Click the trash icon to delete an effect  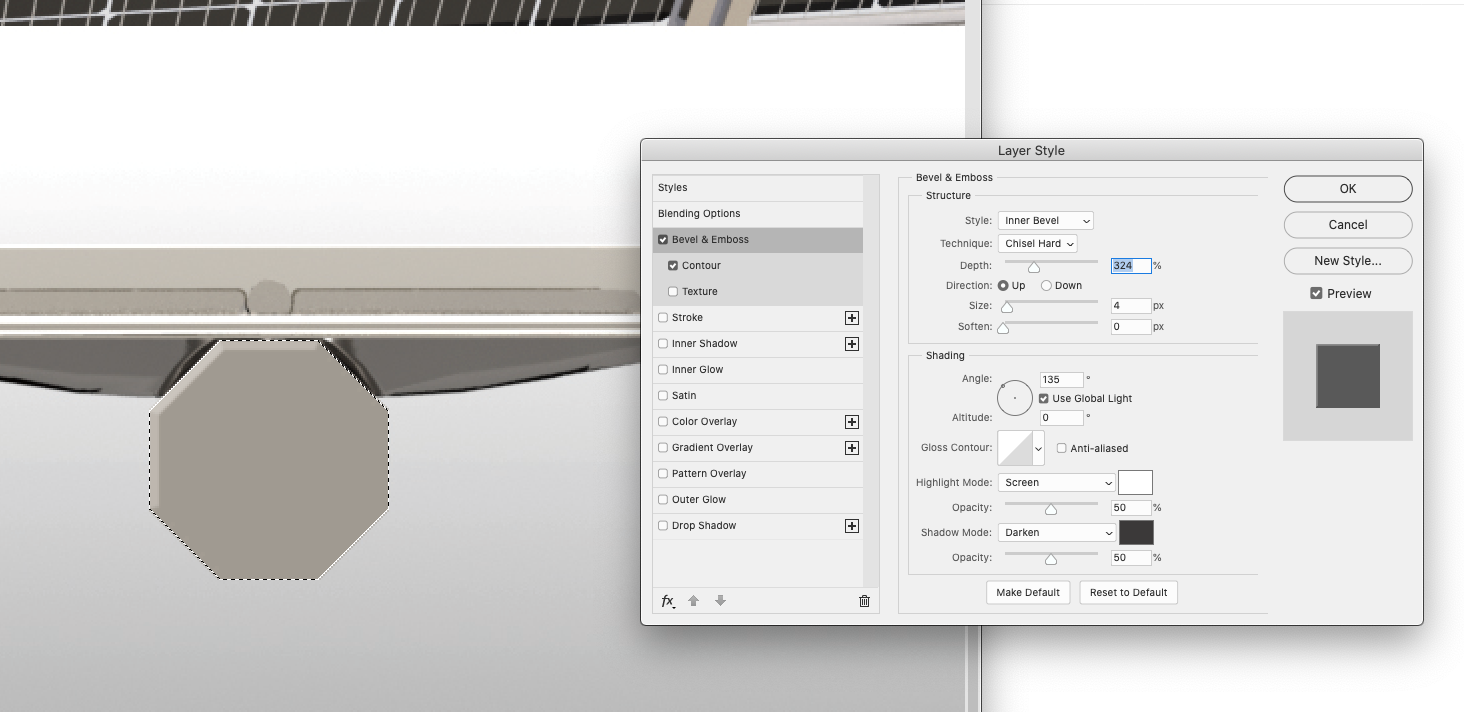pos(863,600)
